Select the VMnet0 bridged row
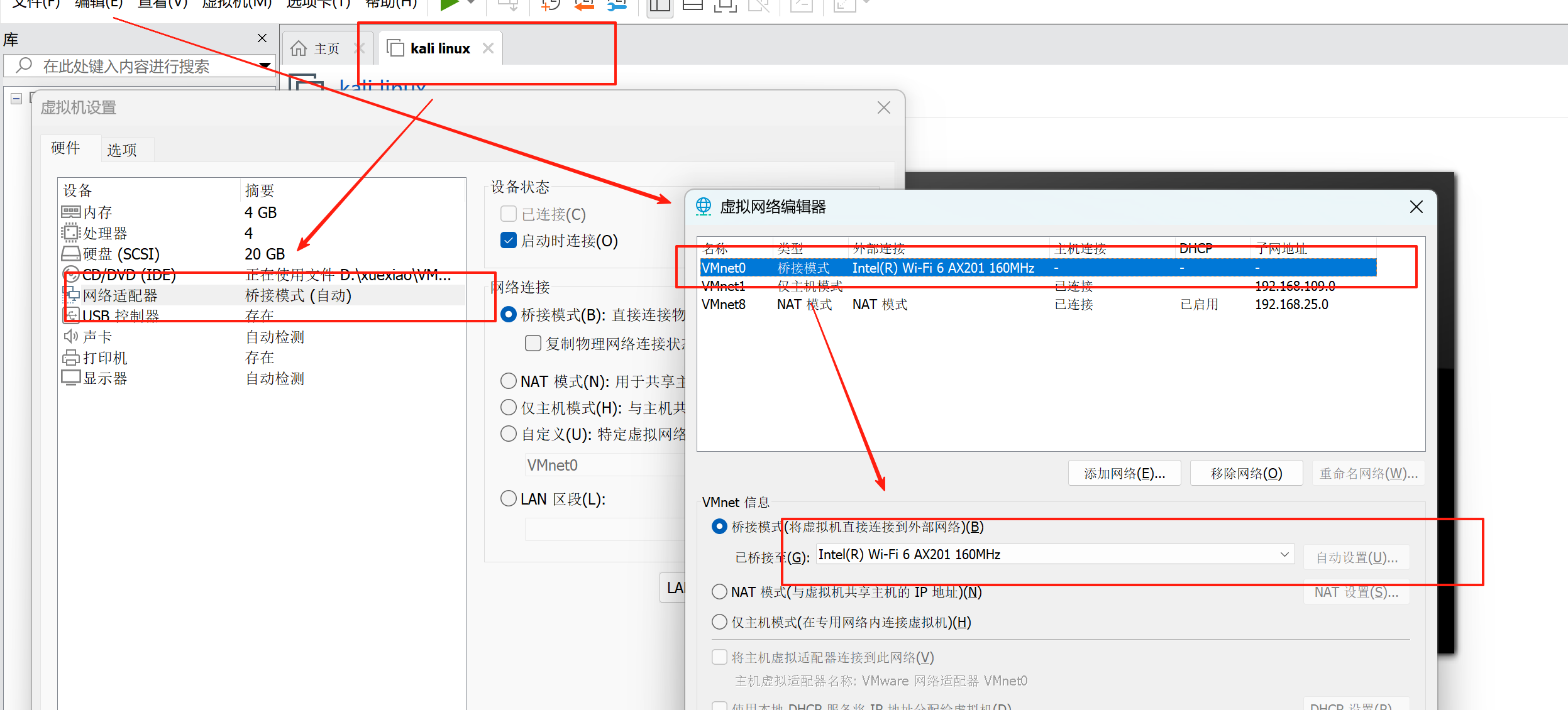This screenshot has width=1568, height=710. pyautogui.click(x=1039, y=268)
